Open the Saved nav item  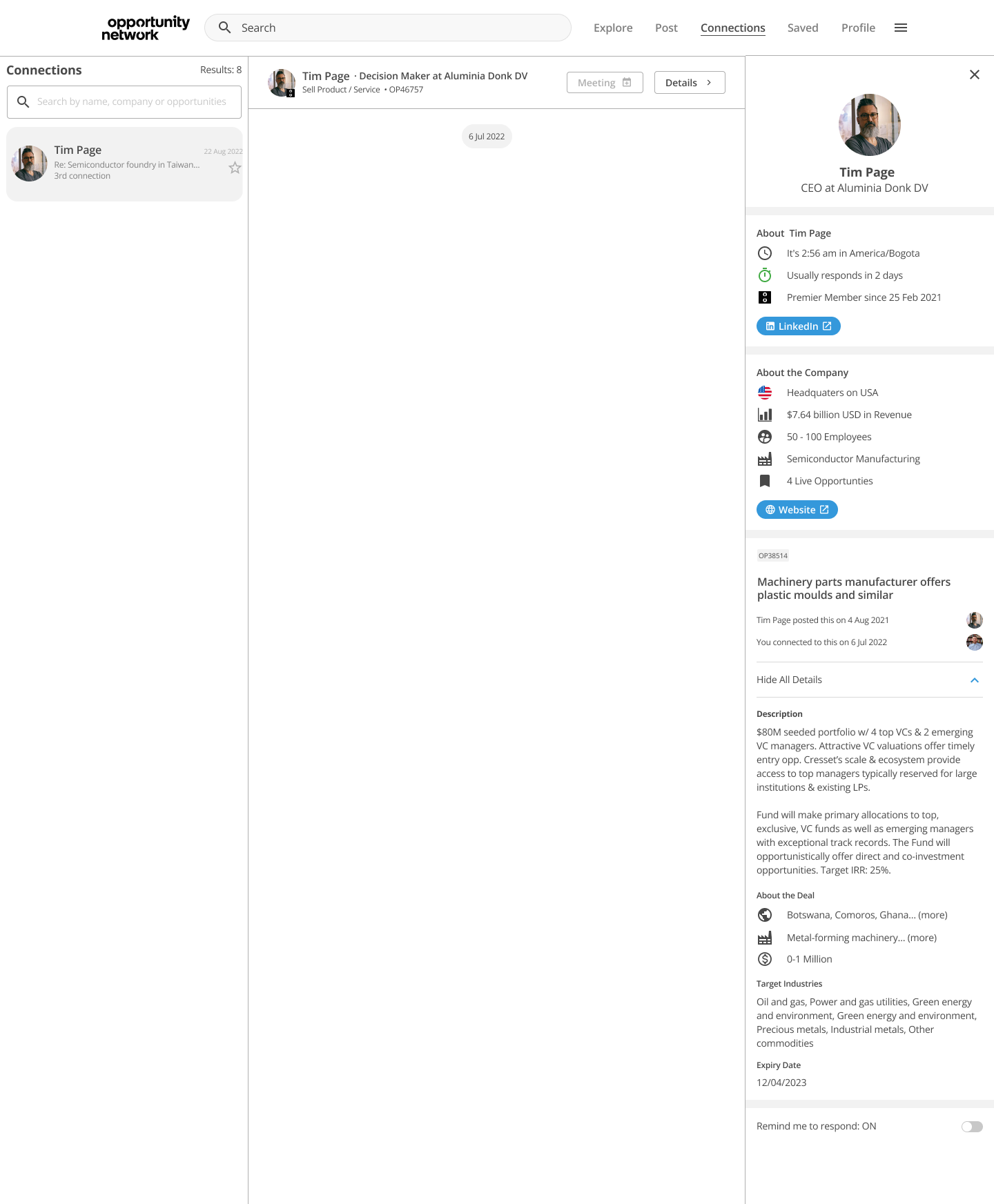click(803, 28)
